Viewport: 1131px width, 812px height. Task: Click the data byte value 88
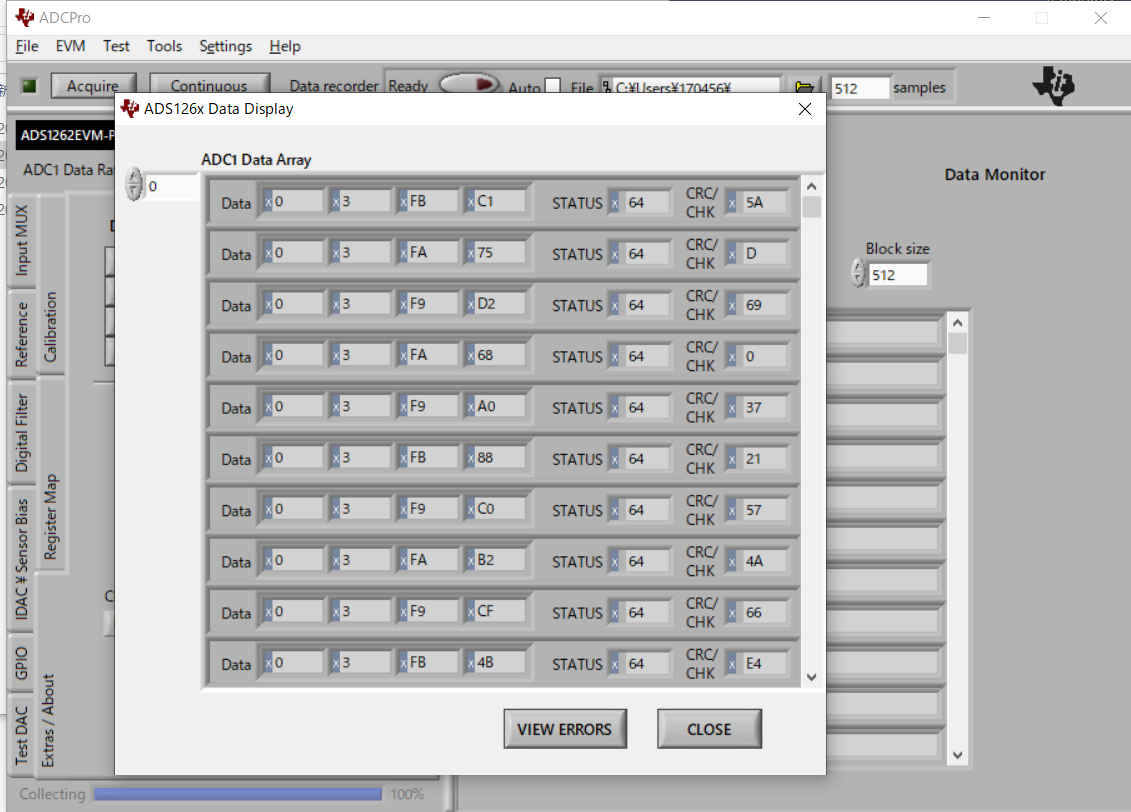point(499,457)
